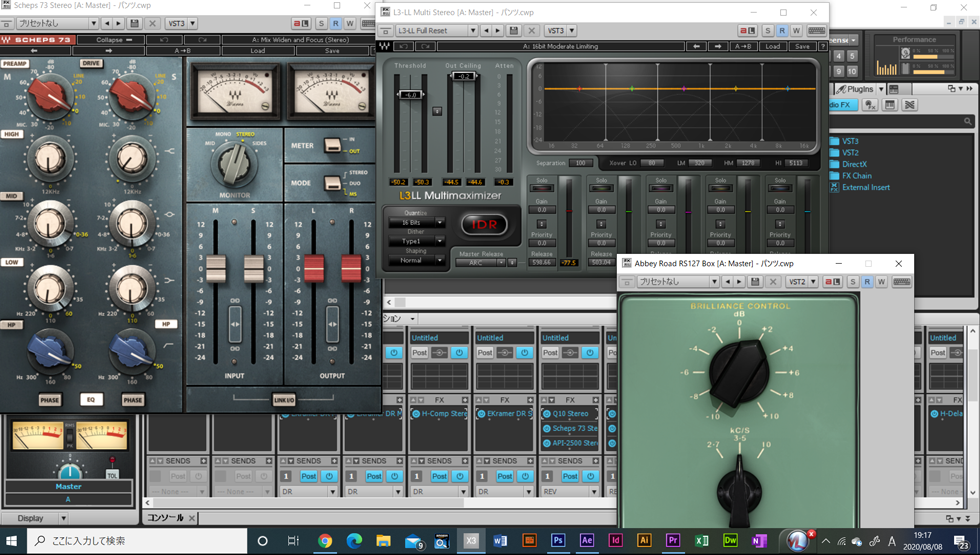Open the virtual keyboard icon in L3-LL window
Viewport: 980px width, 555px height.
[816, 30]
